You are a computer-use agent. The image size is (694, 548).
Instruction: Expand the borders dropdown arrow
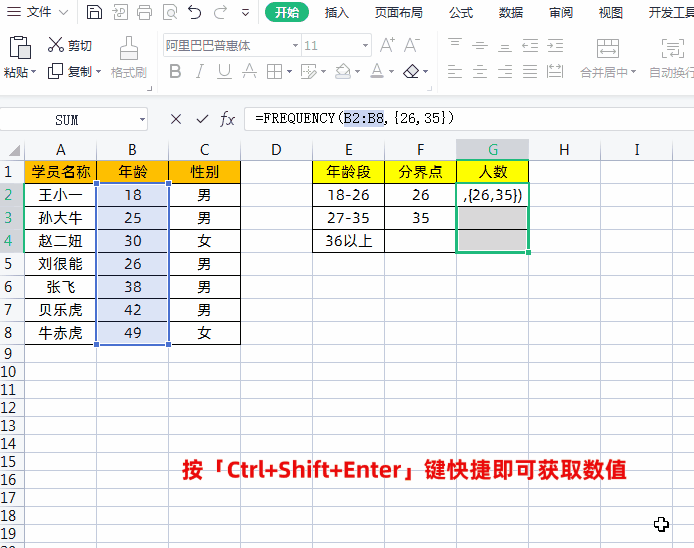289,71
